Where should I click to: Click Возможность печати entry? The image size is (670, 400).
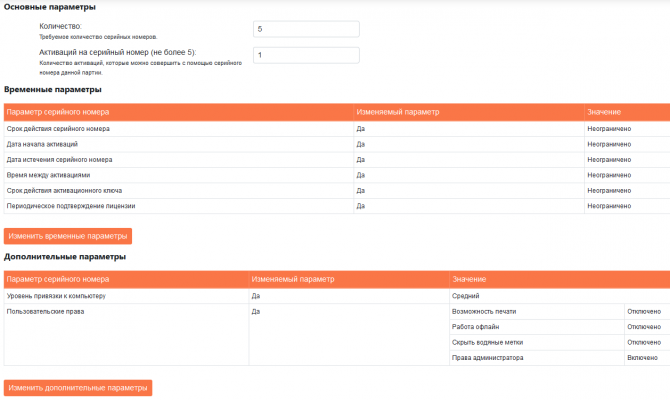click(537, 312)
